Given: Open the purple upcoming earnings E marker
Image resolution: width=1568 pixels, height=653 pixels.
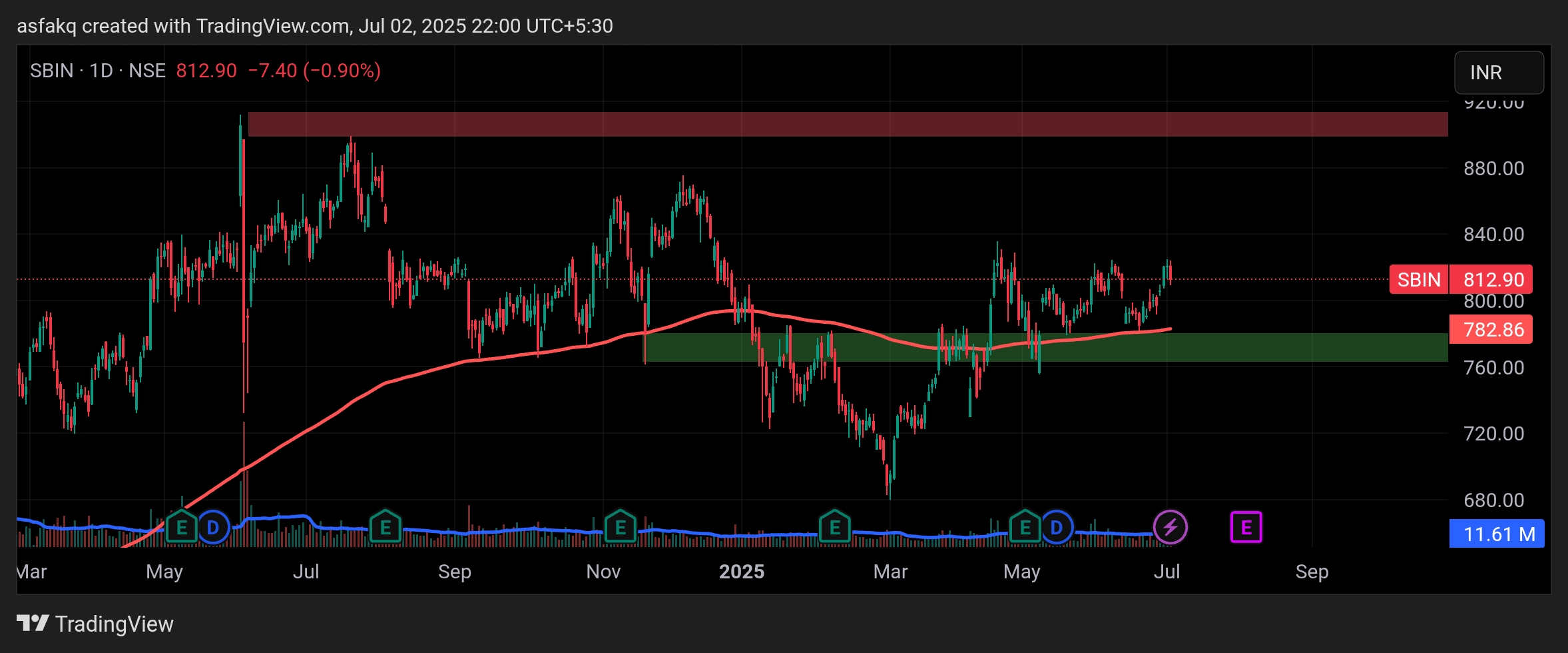Looking at the screenshot, I should (1246, 528).
